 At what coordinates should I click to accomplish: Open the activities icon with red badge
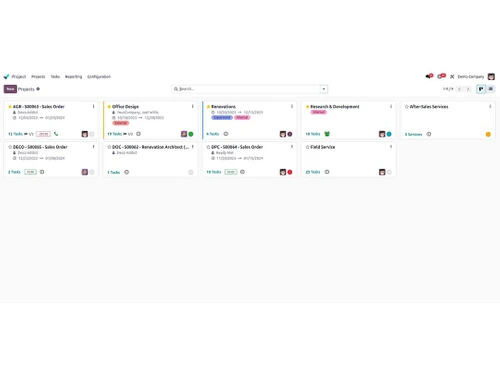pyautogui.click(x=442, y=76)
